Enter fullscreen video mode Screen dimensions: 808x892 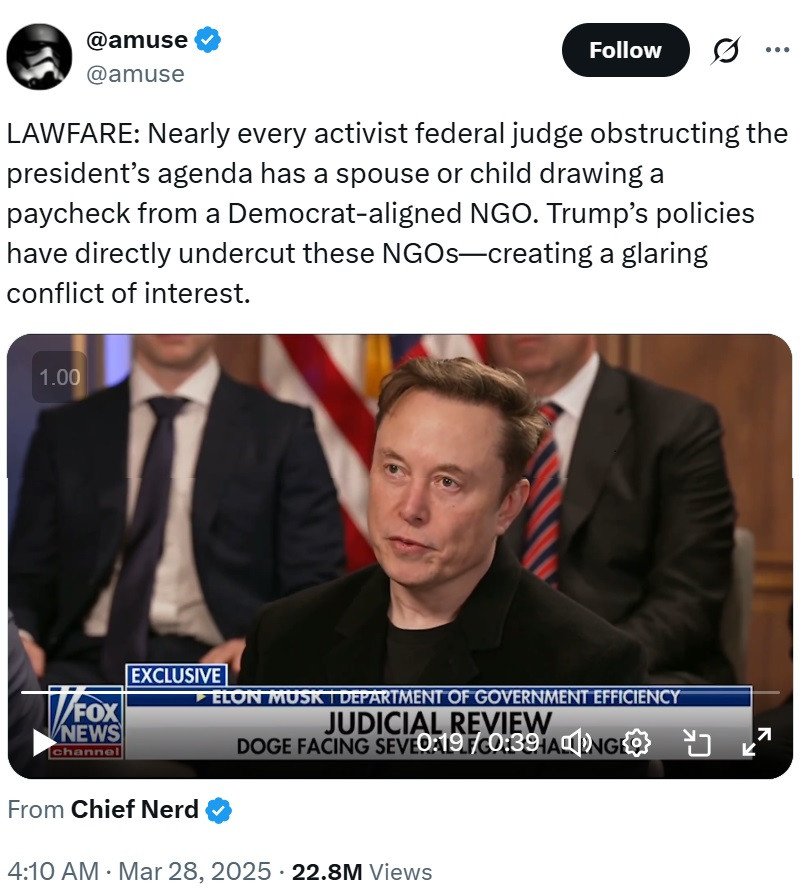coord(755,742)
